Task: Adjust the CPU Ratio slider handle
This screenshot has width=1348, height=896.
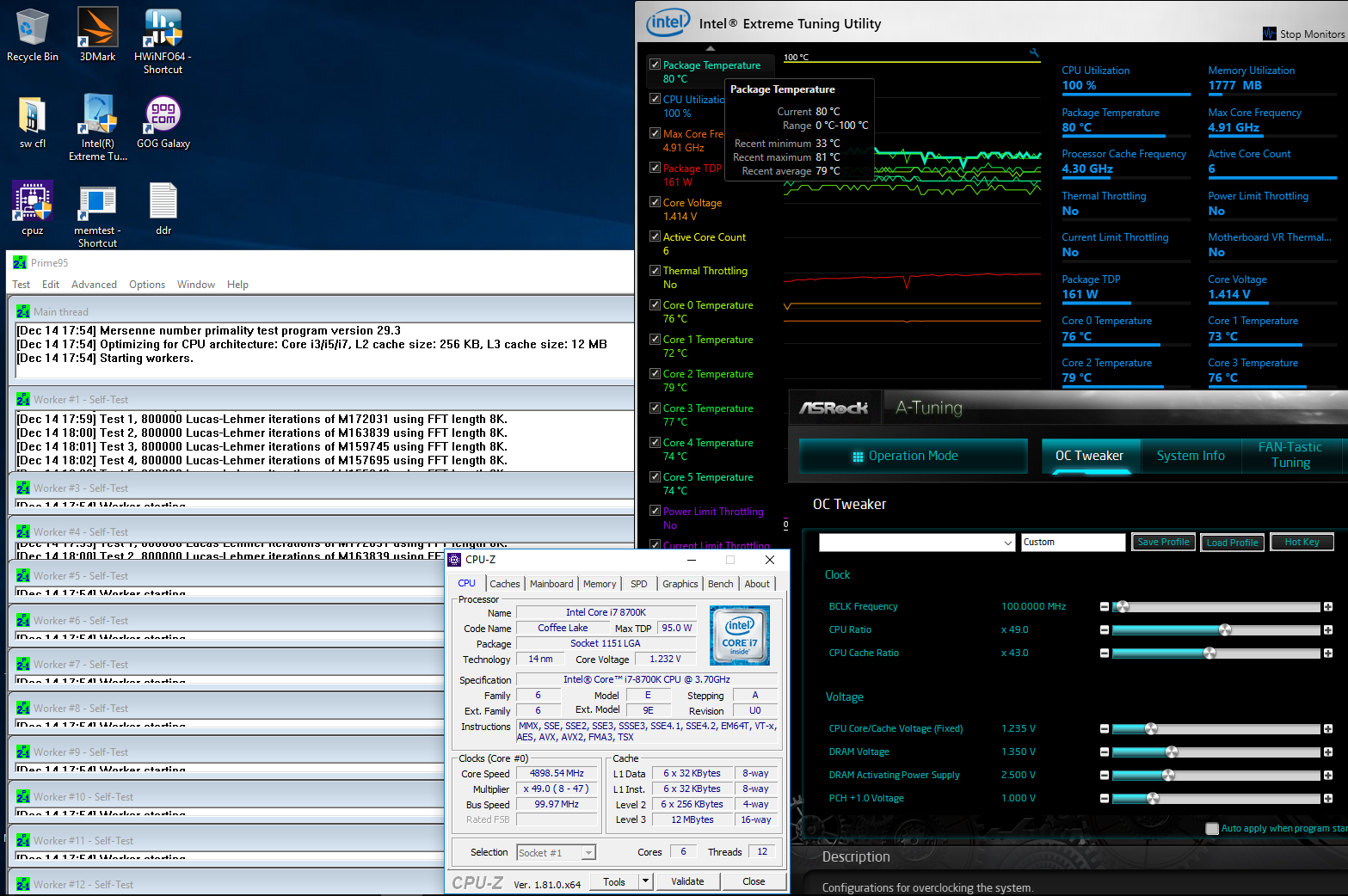Action: tap(1225, 630)
